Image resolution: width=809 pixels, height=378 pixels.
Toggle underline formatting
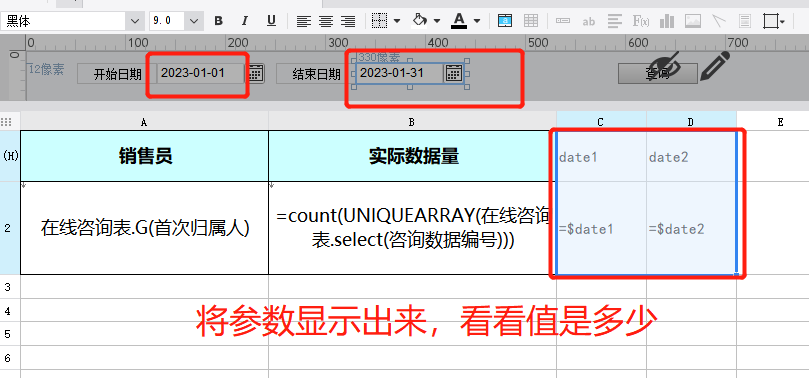tap(271, 21)
